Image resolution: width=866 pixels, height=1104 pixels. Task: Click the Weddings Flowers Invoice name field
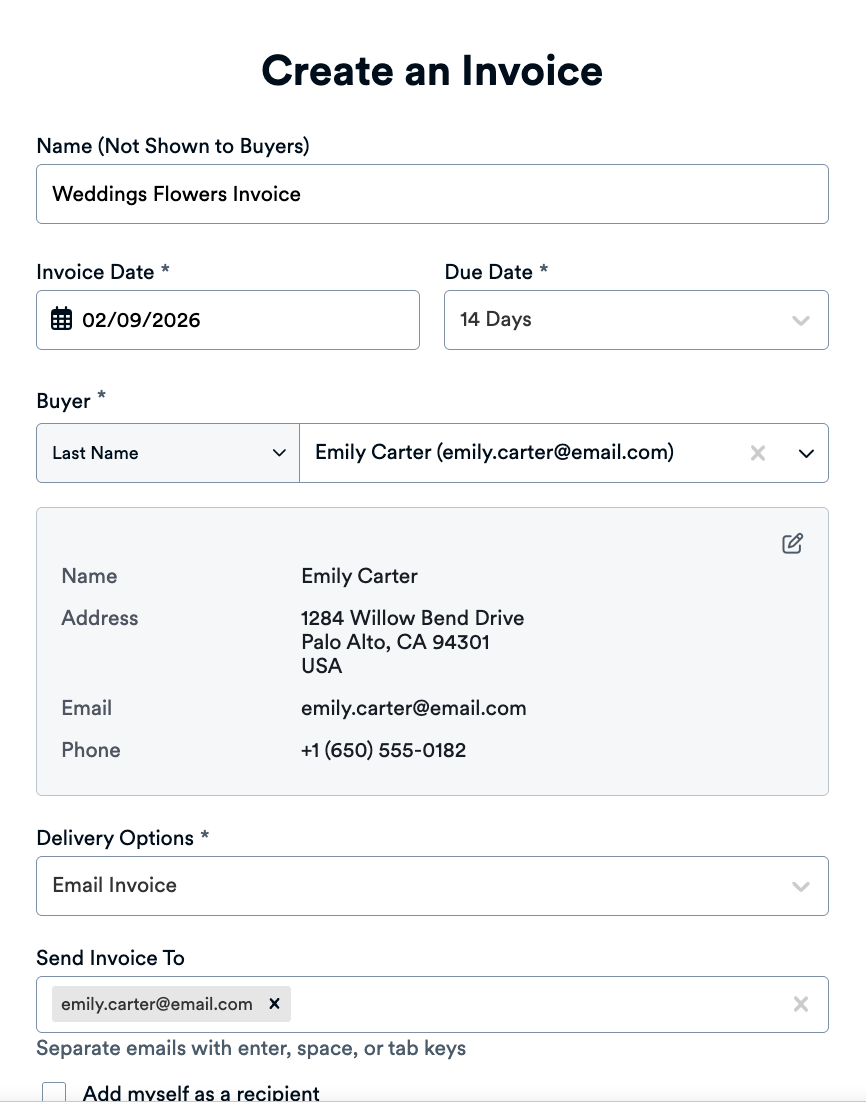432,194
